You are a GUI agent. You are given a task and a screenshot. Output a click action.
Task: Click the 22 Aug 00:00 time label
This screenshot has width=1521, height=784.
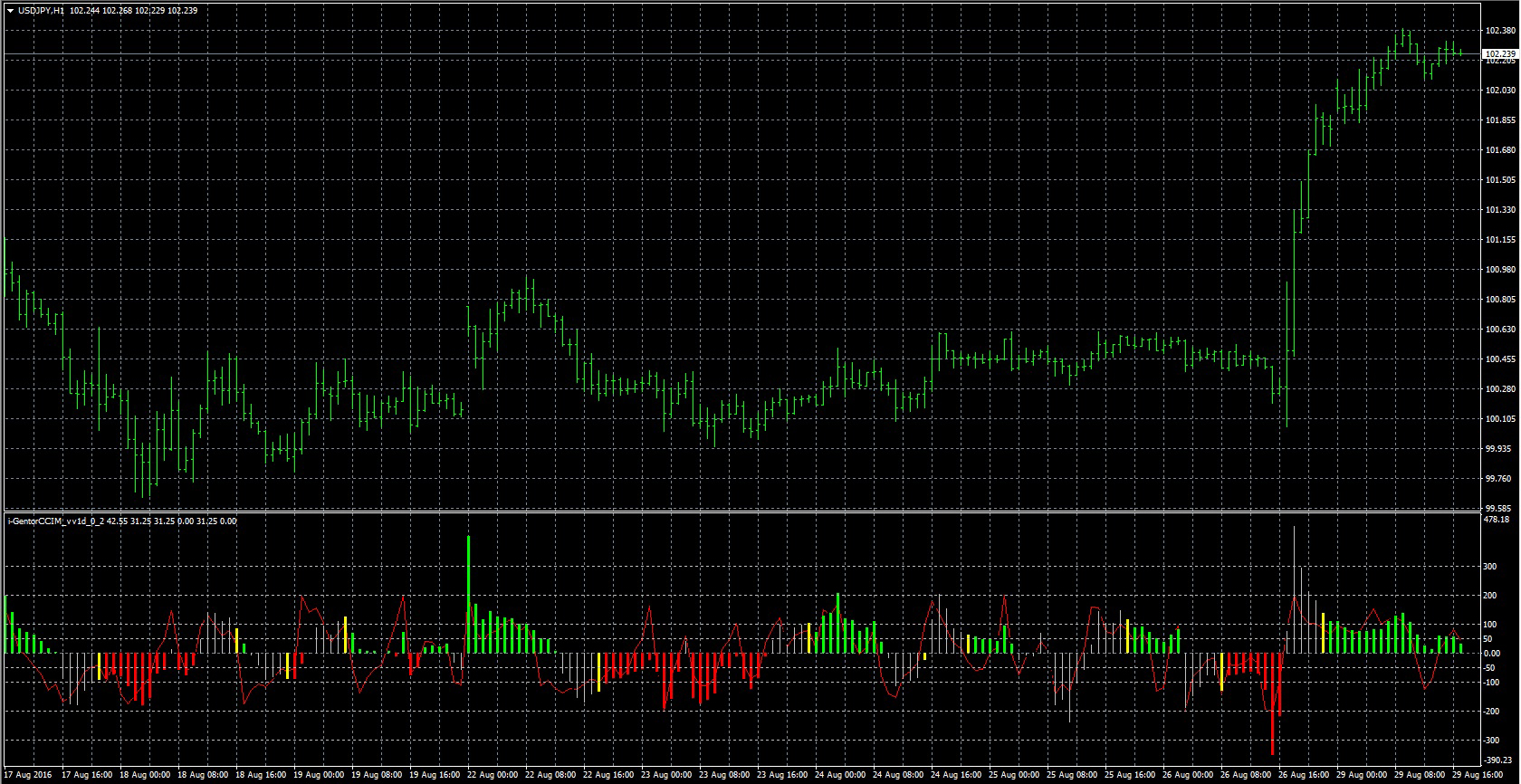tap(494, 776)
